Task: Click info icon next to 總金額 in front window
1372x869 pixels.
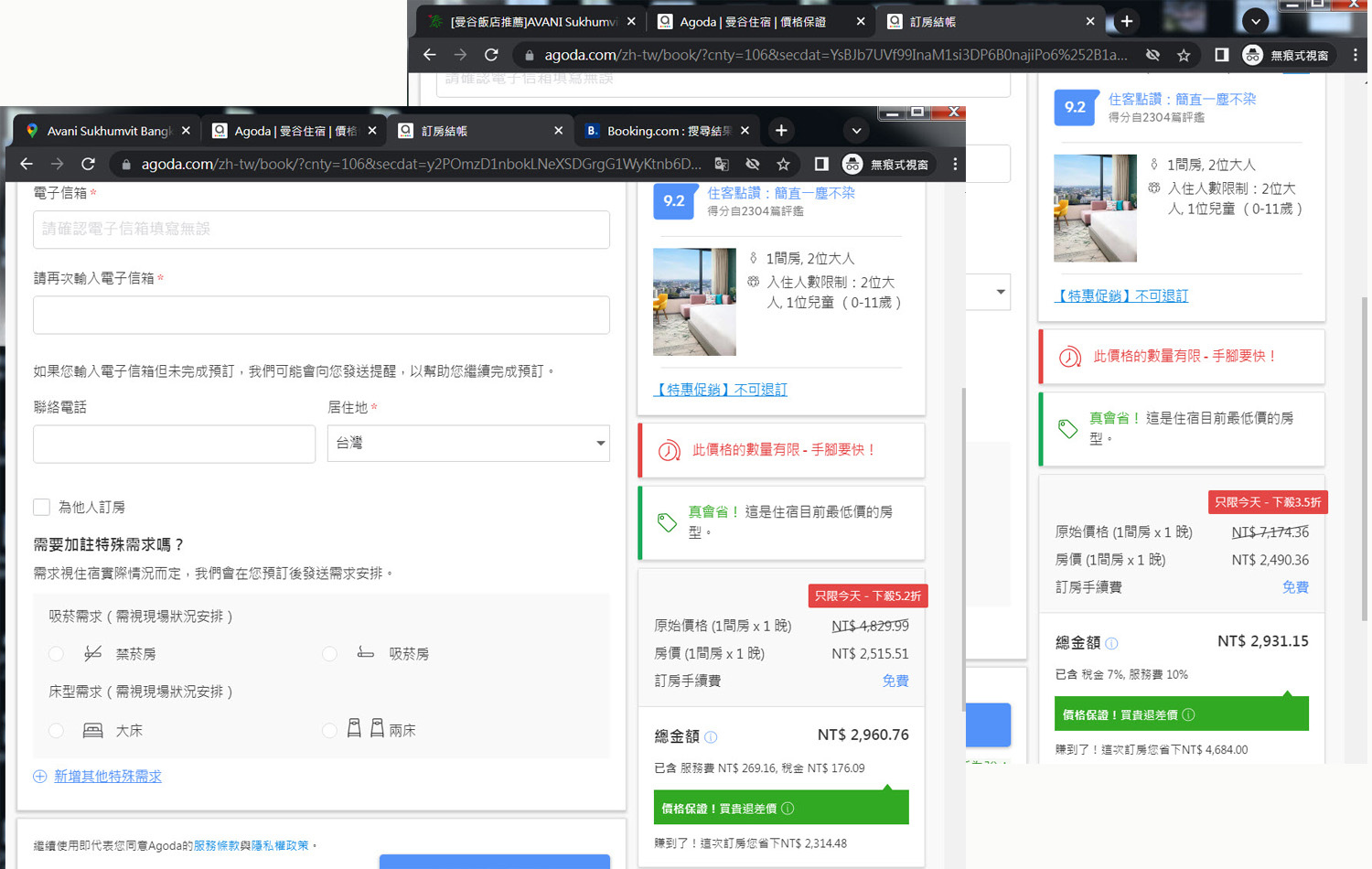Action: pyautogui.click(x=711, y=737)
